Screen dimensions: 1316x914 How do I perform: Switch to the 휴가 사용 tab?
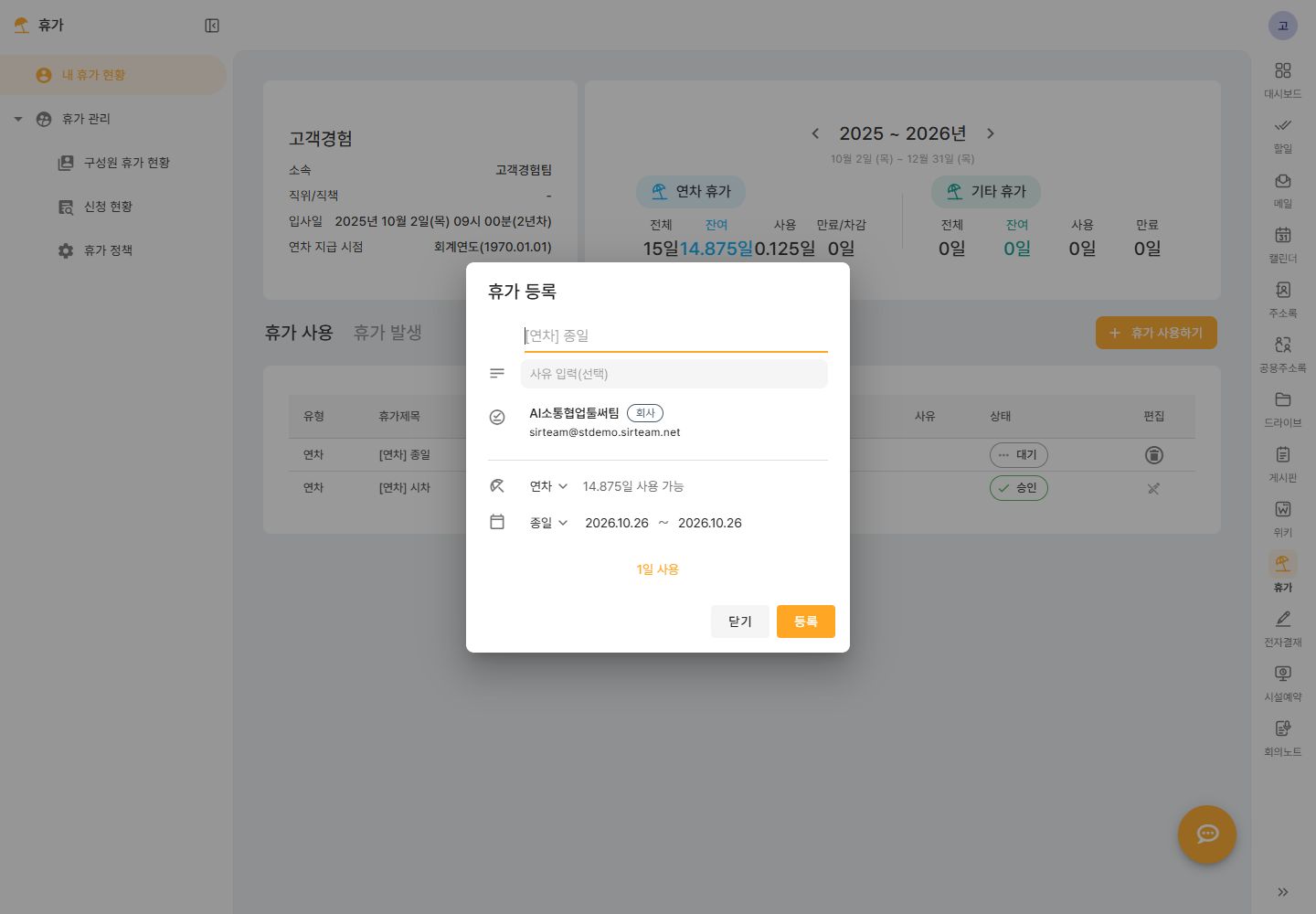(x=299, y=333)
